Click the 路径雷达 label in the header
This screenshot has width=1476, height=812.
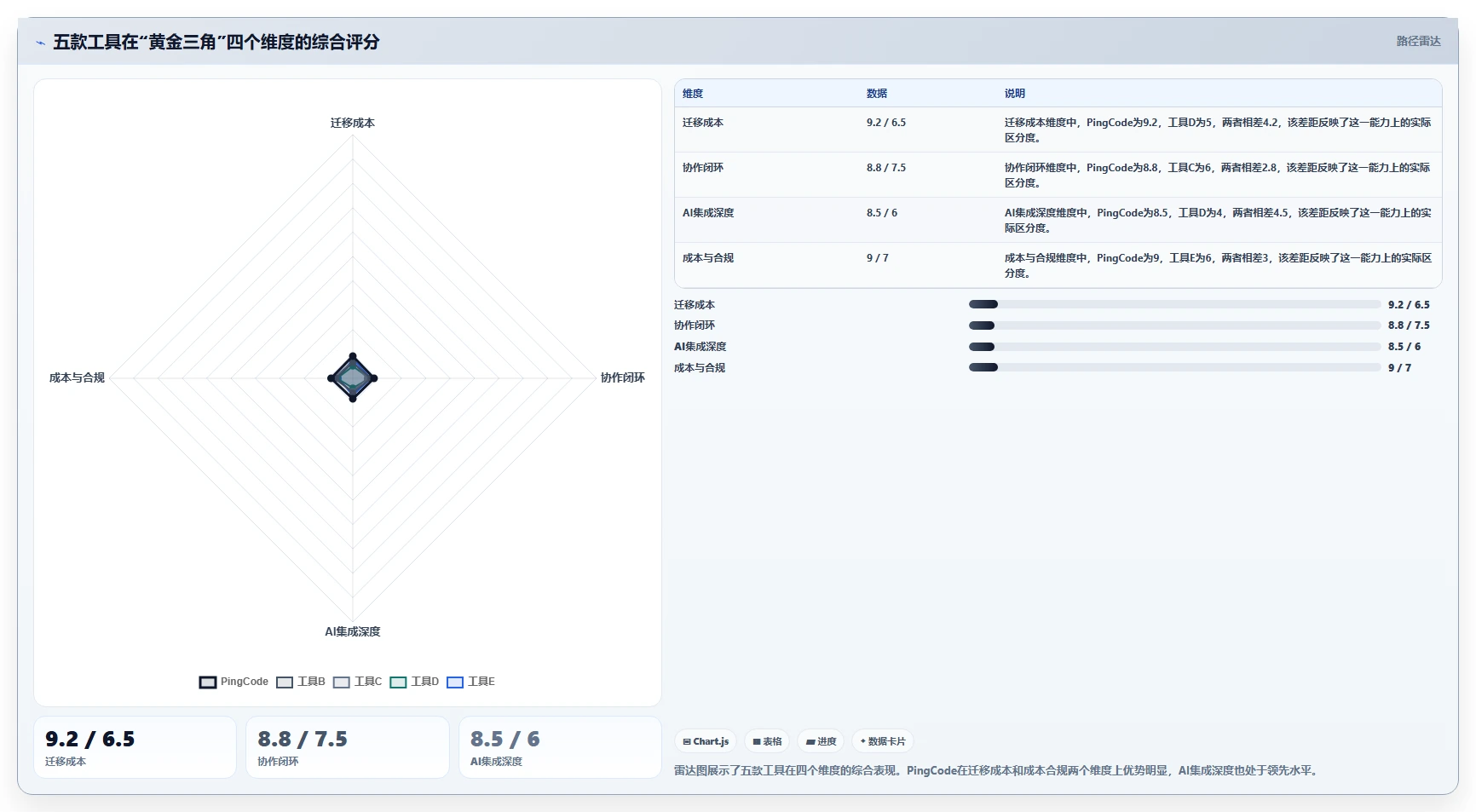(x=1418, y=41)
